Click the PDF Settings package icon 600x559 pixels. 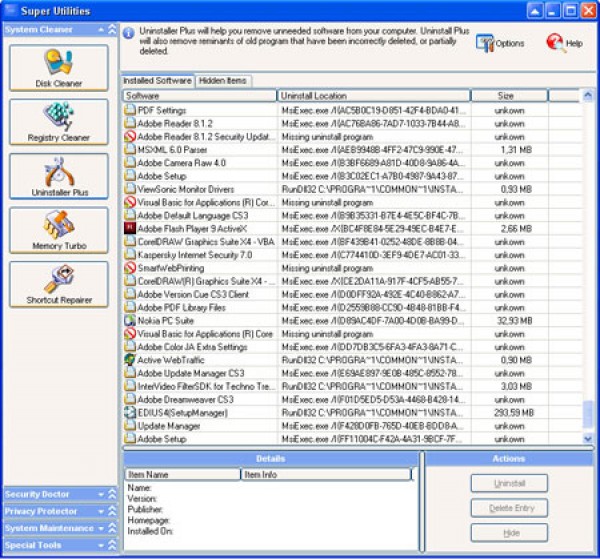click(x=130, y=110)
